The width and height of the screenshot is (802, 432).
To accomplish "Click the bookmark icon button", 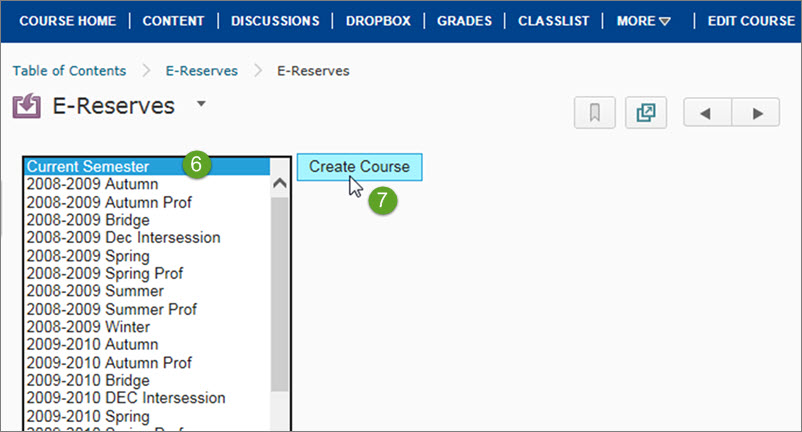I will click(x=594, y=112).
